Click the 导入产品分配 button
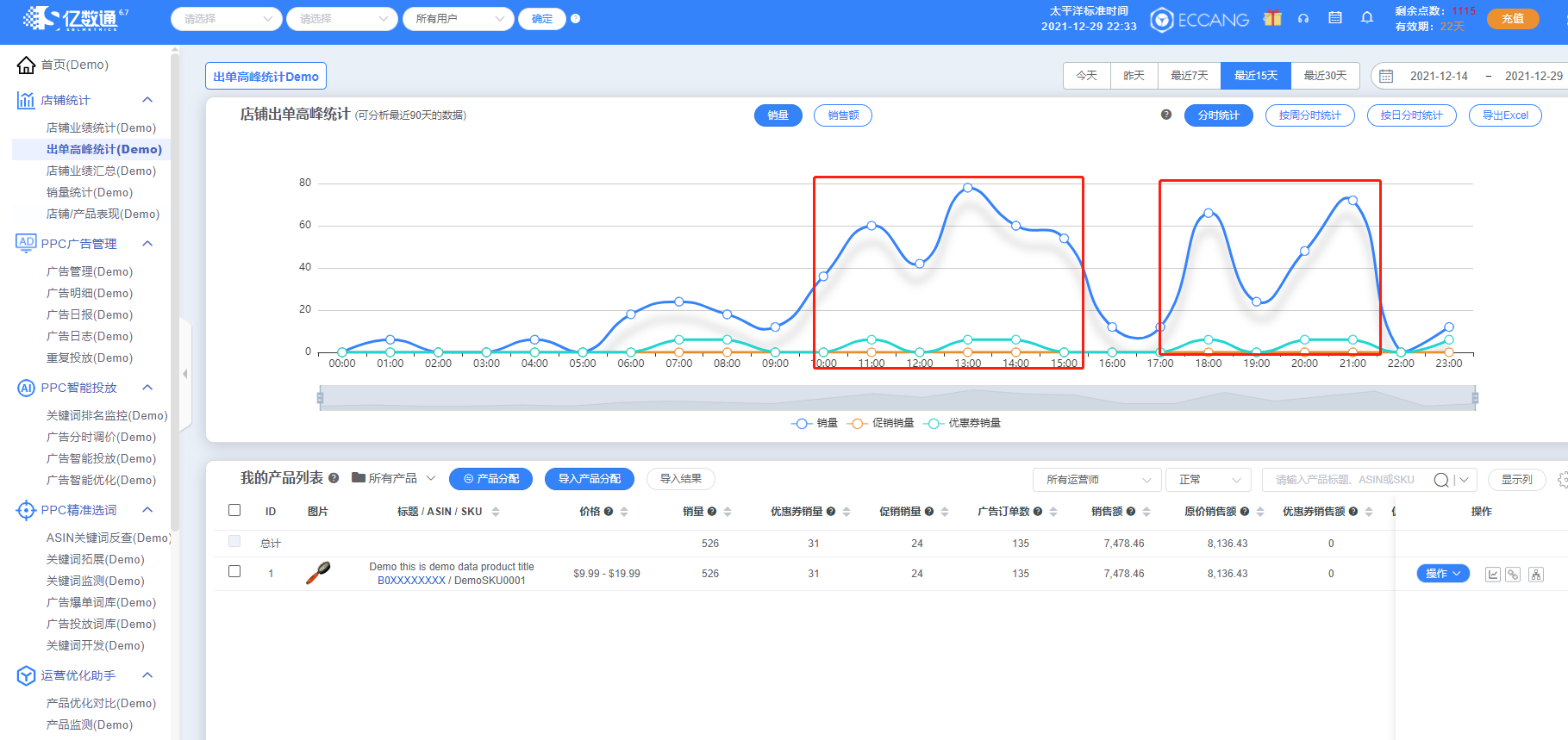The width and height of the screenshot is (1568, 740). 590,479
